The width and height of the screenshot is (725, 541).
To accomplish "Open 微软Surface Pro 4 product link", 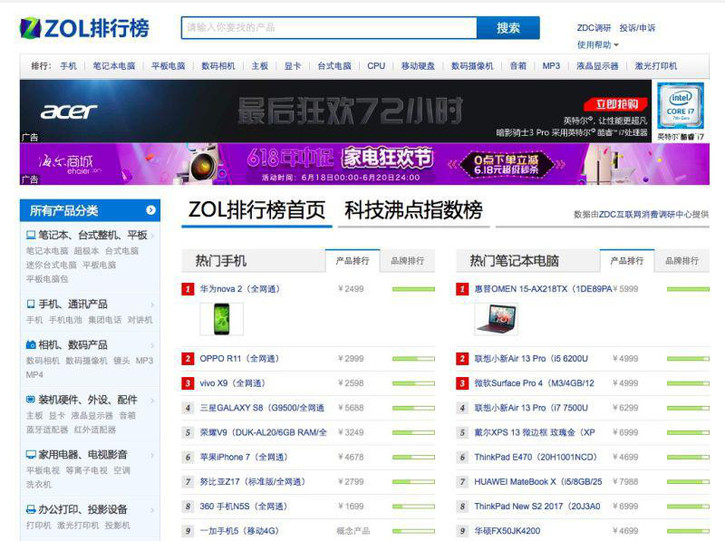I will click(x=534, y=383).
